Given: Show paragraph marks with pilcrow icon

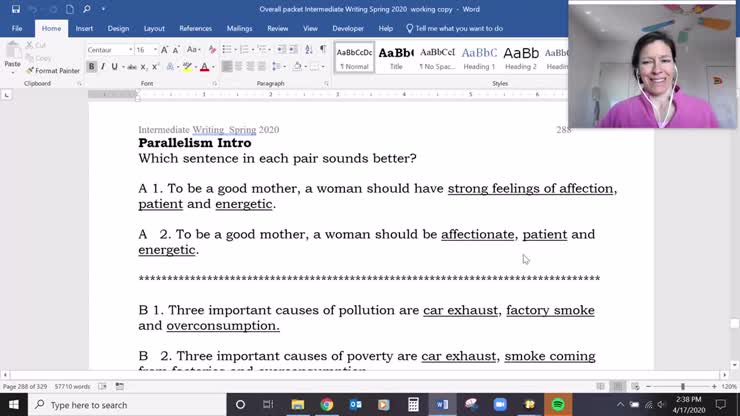Looking at the screenshot, I should pos(322,49).
